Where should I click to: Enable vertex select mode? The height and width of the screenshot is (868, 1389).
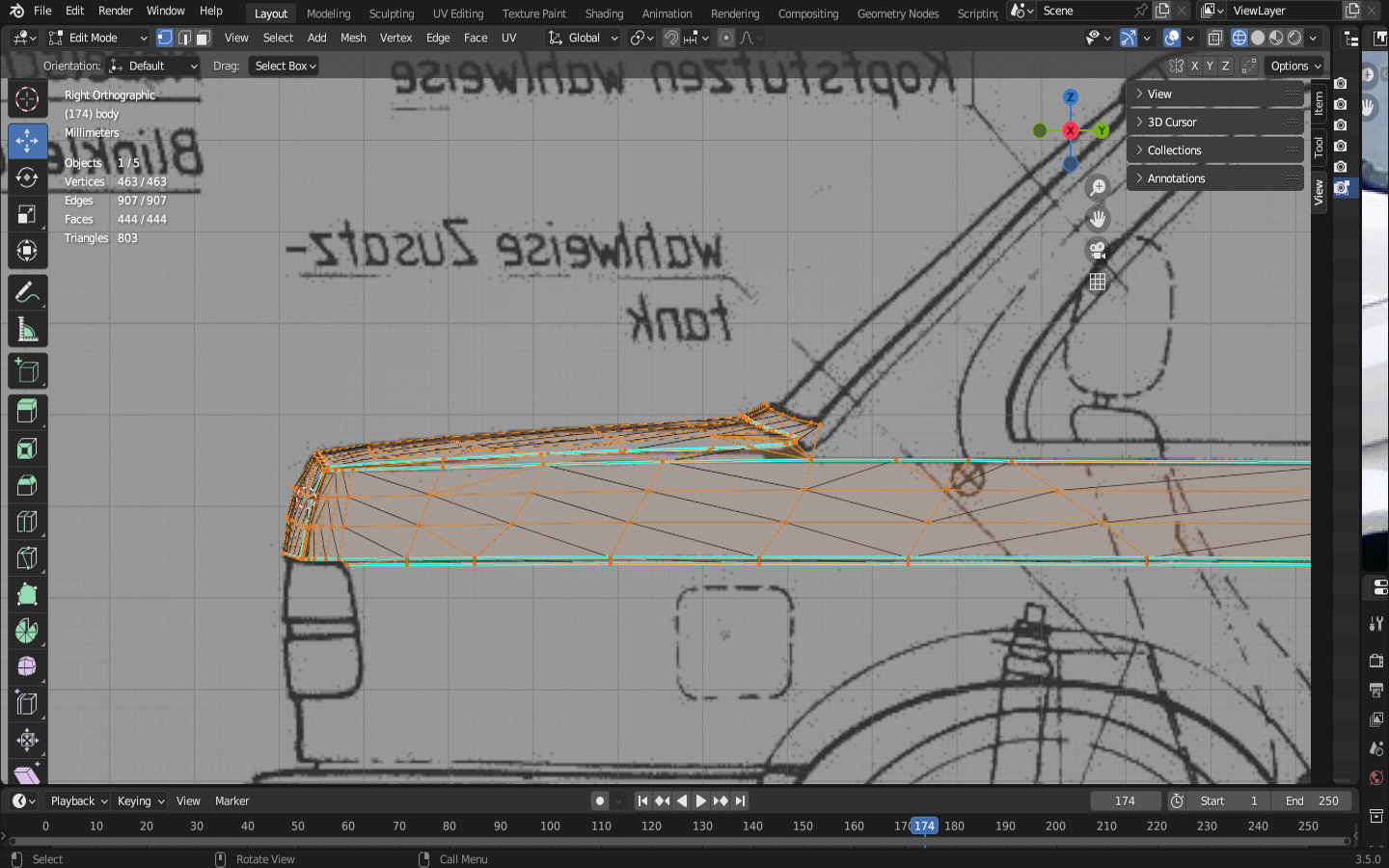click(x=165, y=38)
